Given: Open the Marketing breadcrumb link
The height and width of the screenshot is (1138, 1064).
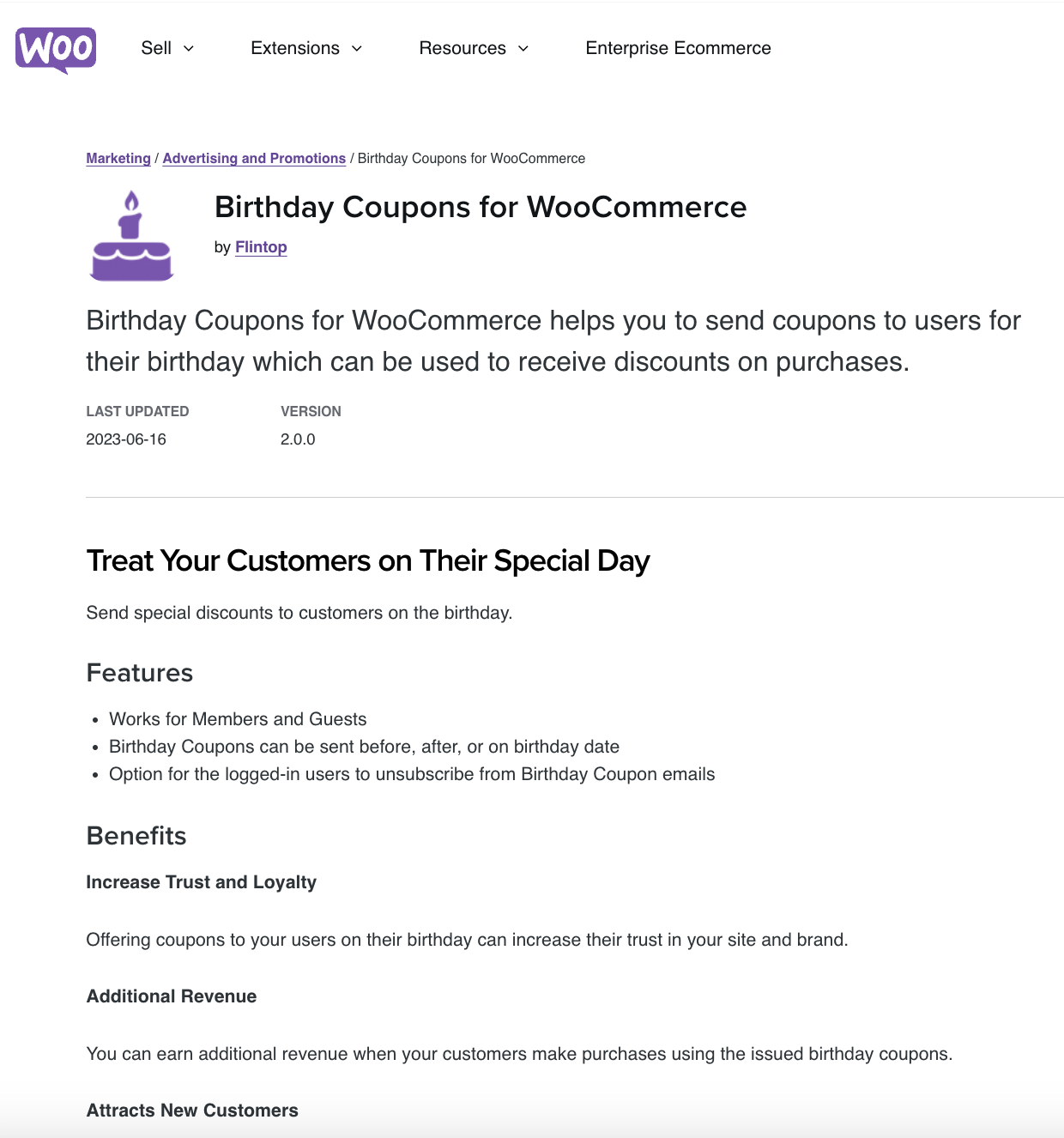Looking at the screenshot, I should (x=118, y=158).
